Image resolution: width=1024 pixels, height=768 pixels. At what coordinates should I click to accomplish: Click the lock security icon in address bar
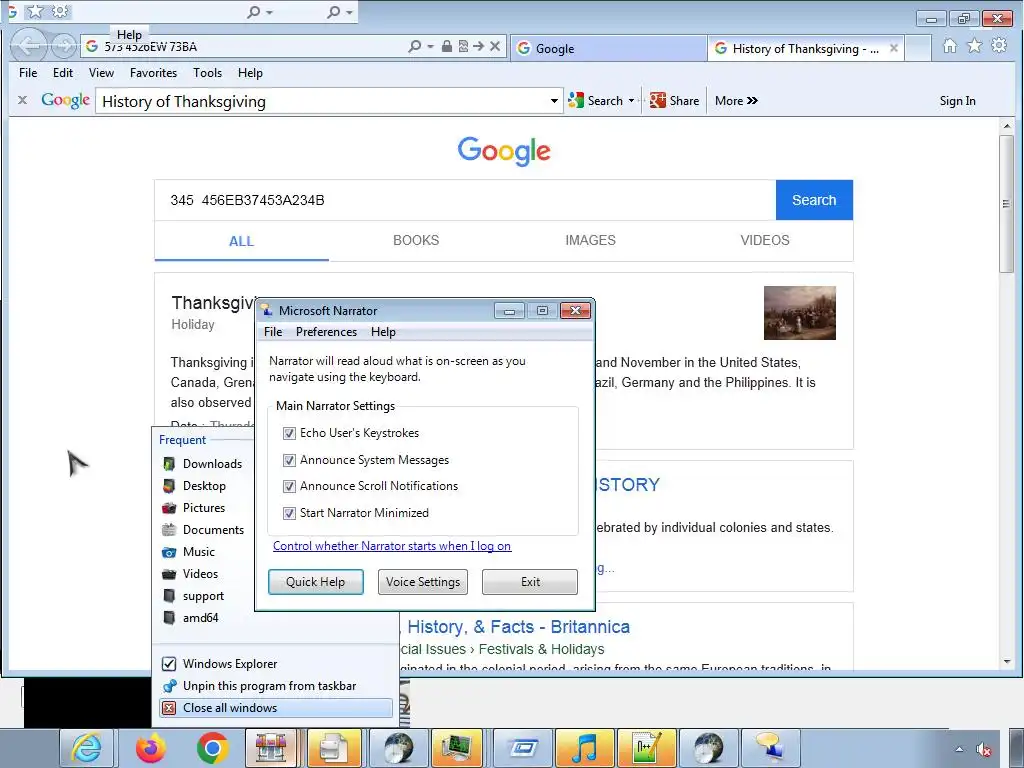pyautogui.click(x=447, y=46)
